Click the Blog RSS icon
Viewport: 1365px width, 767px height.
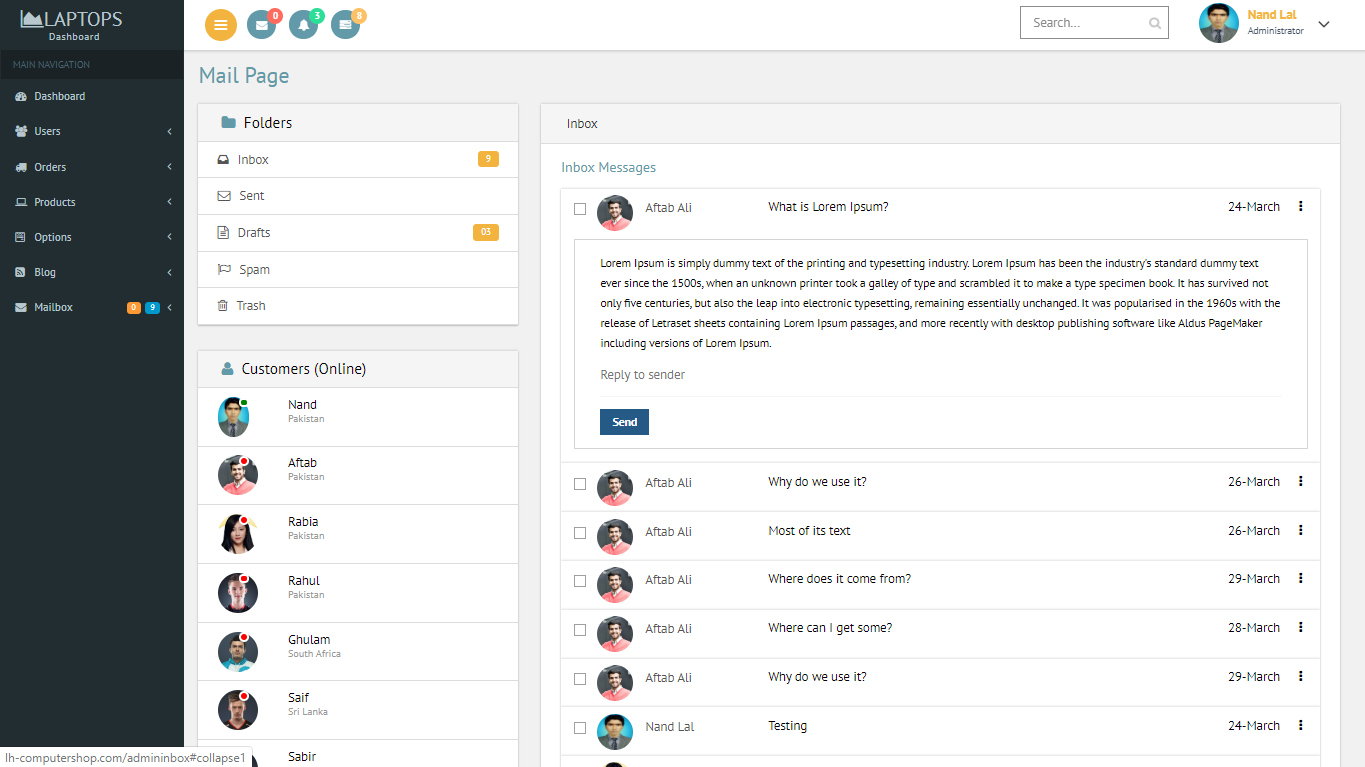(21, 272)
